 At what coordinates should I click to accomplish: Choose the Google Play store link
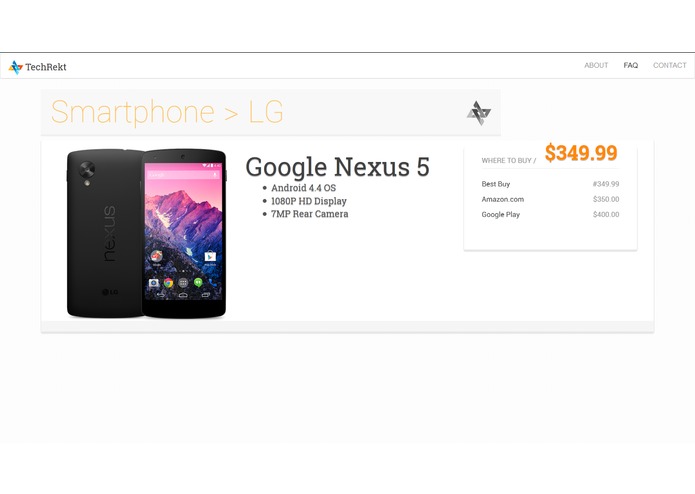click(x=500, y=214)
